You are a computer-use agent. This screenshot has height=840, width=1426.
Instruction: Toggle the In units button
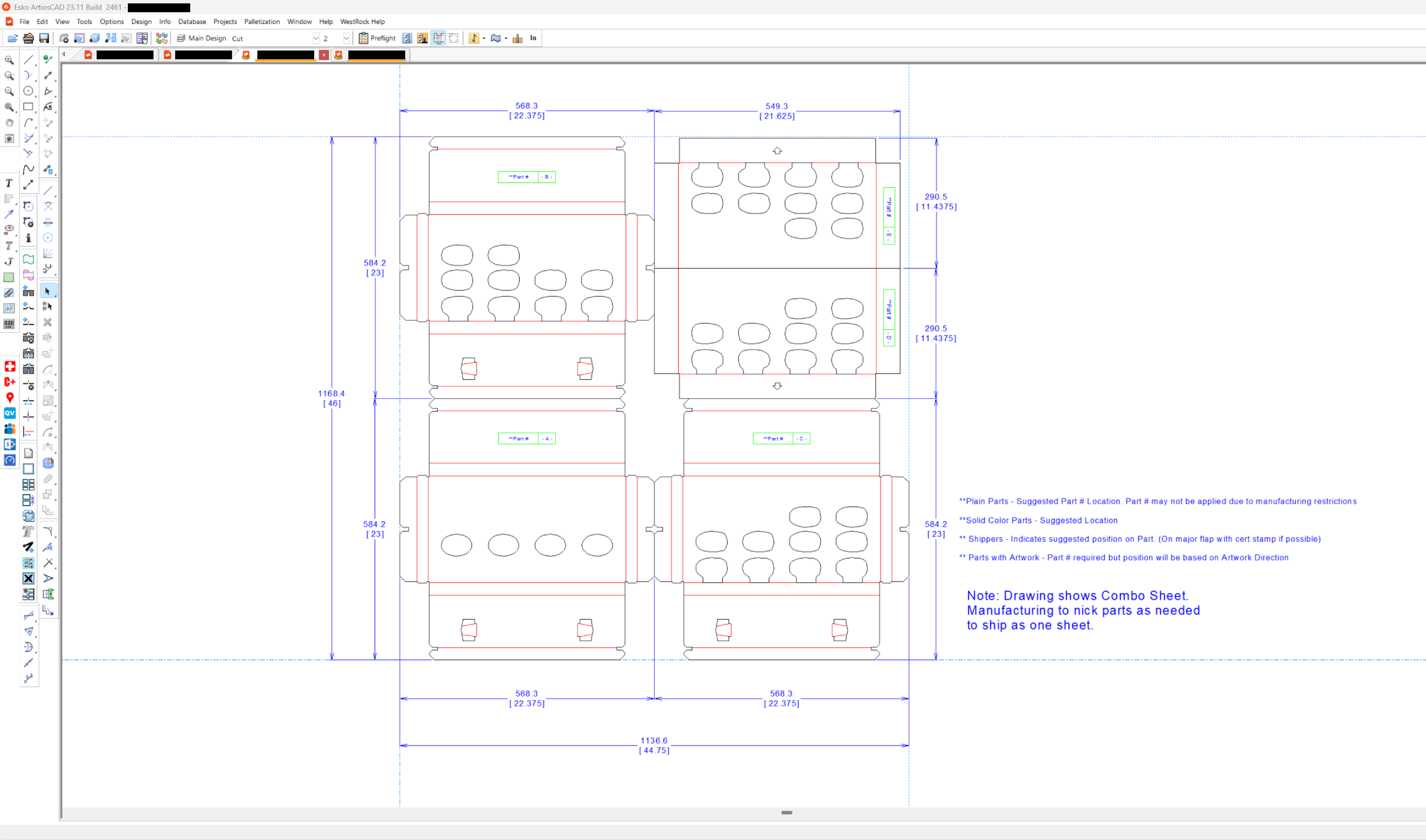[x=533, y=38]
